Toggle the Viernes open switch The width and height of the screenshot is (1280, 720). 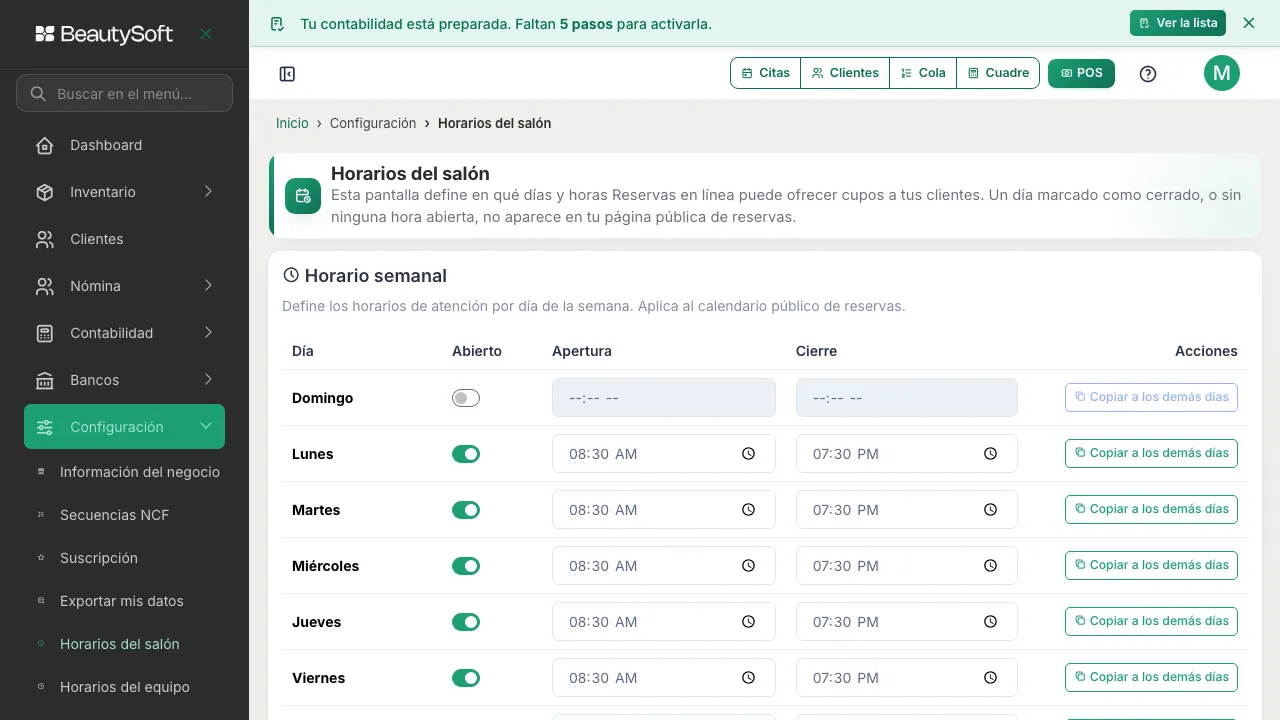tap(466, 678)
